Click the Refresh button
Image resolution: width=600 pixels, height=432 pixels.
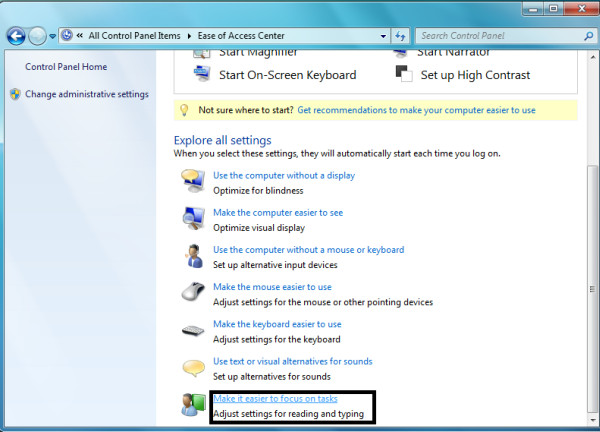pos(400,36)
